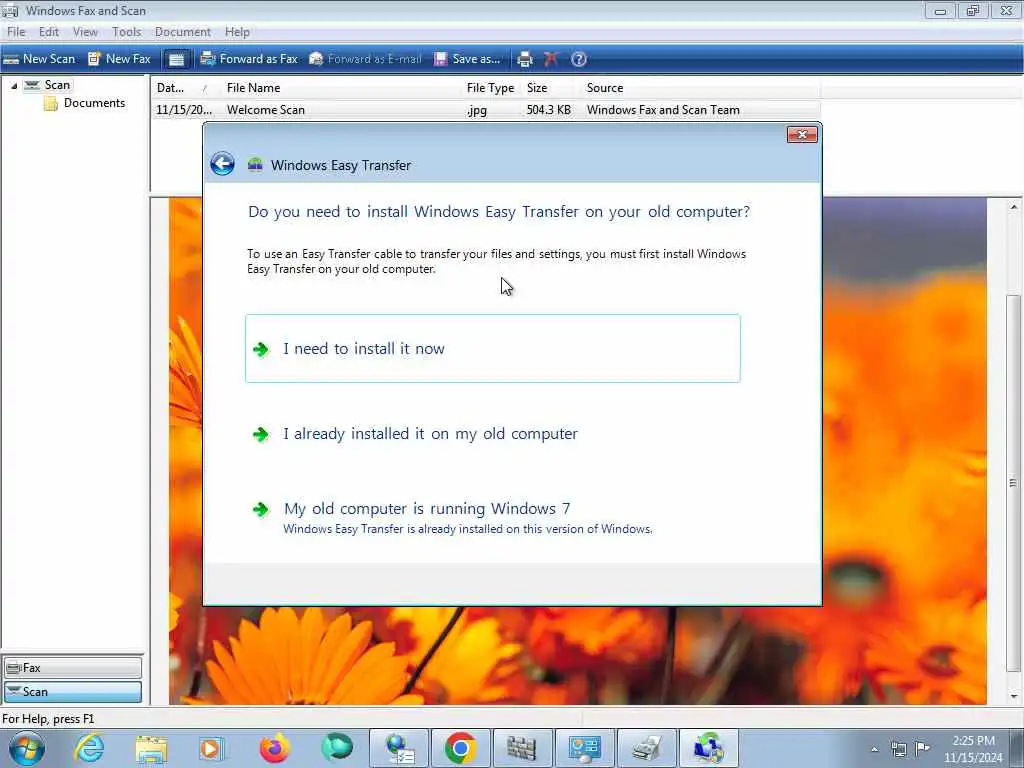The image size is (1024, 768).
Task: Minimize the Windows Fax and Scan window
Action: click(x=940, y=10)
